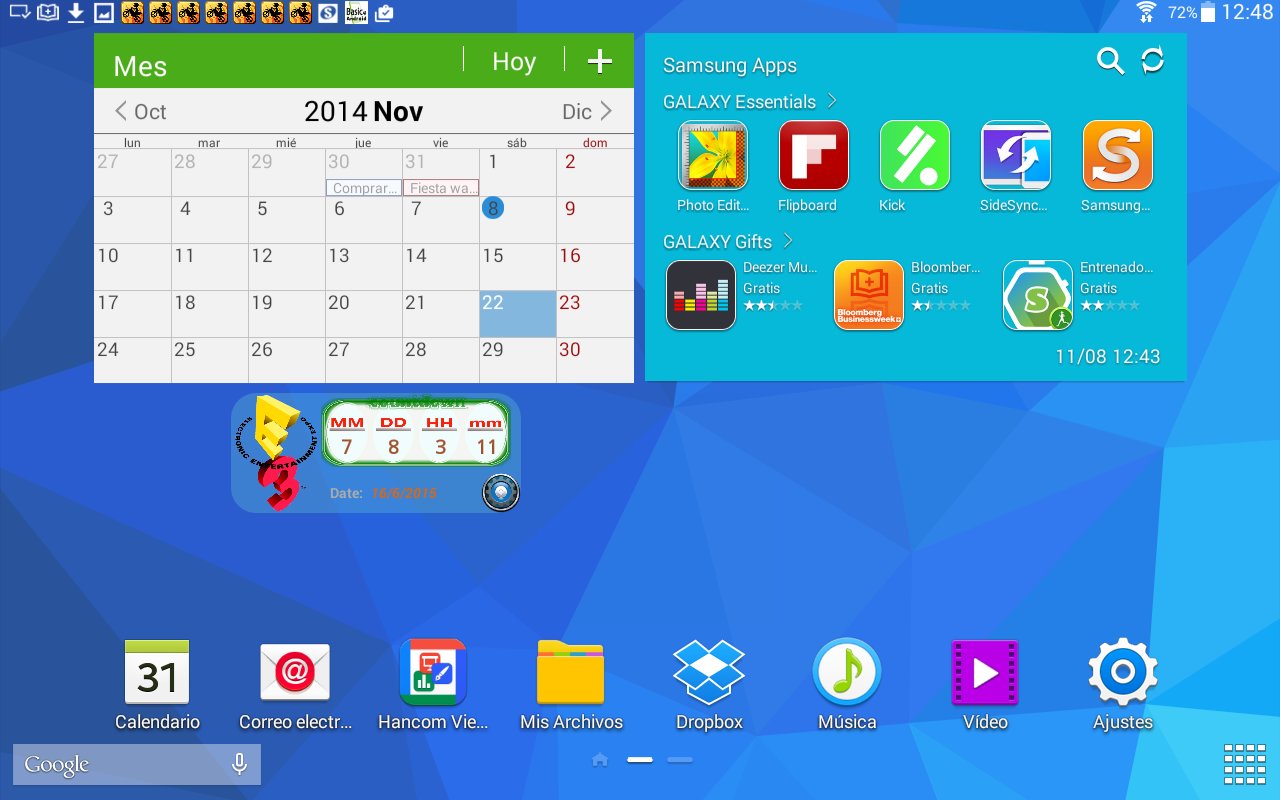Expand GALAXY Gifts section
Viewport: 1280px width, 800px height.
[x=728, y=241]
